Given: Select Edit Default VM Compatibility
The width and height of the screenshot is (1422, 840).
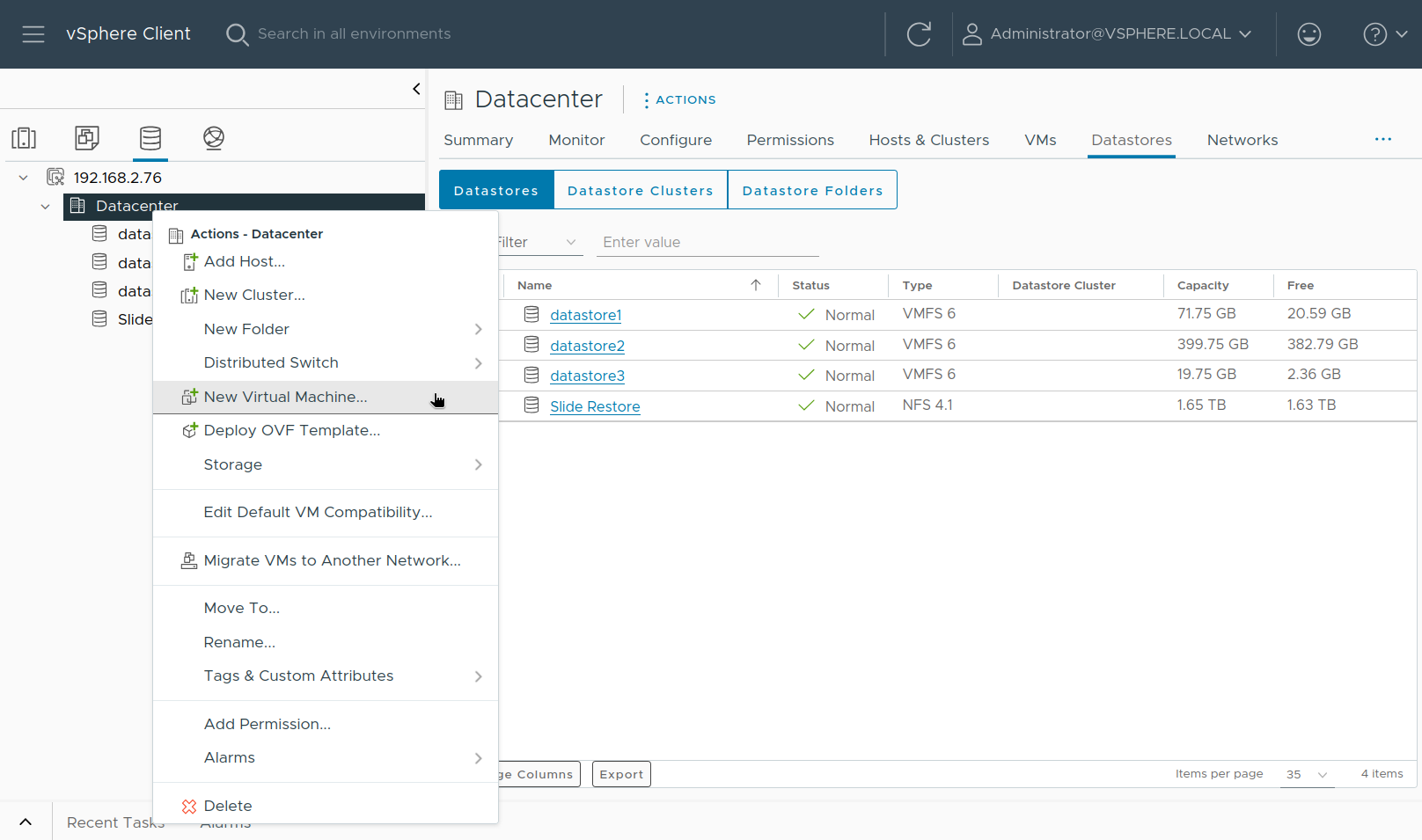Looking at the screenshot, I should coord(326,512).
